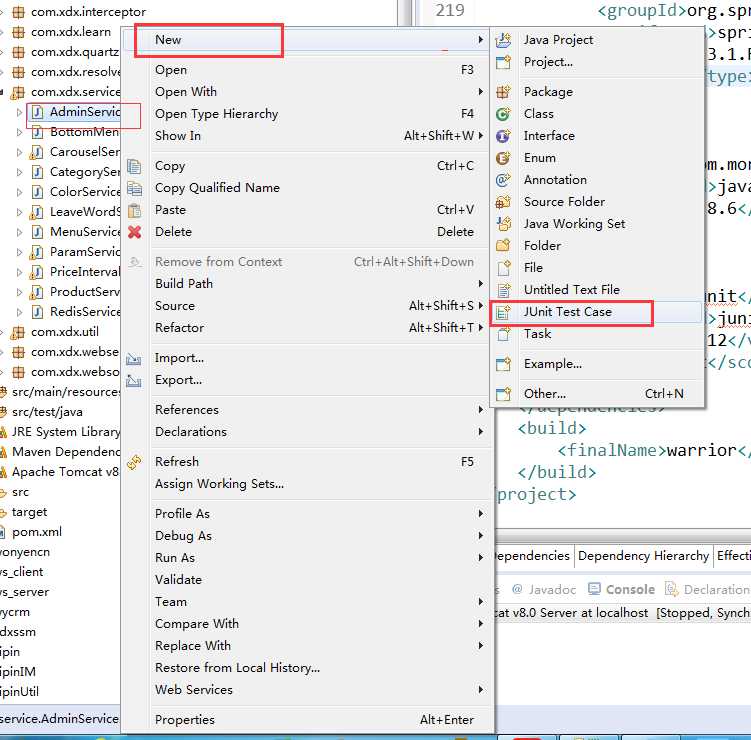Screen dimensions: 751x740
Task: Expand the MenuService tree node arrow
Action: click(19, 232)
